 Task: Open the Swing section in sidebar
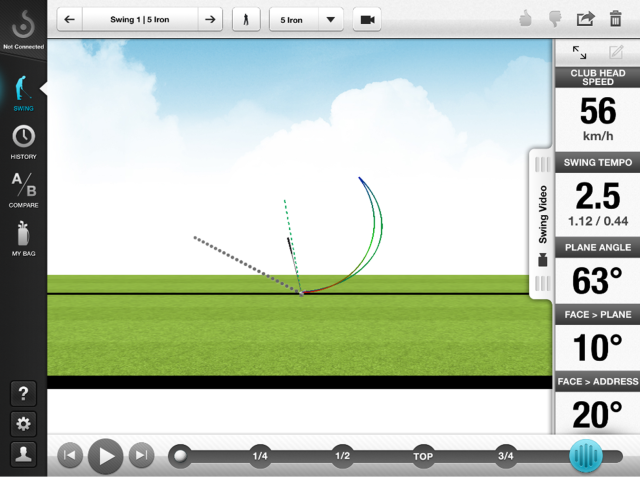pos(23,93)
